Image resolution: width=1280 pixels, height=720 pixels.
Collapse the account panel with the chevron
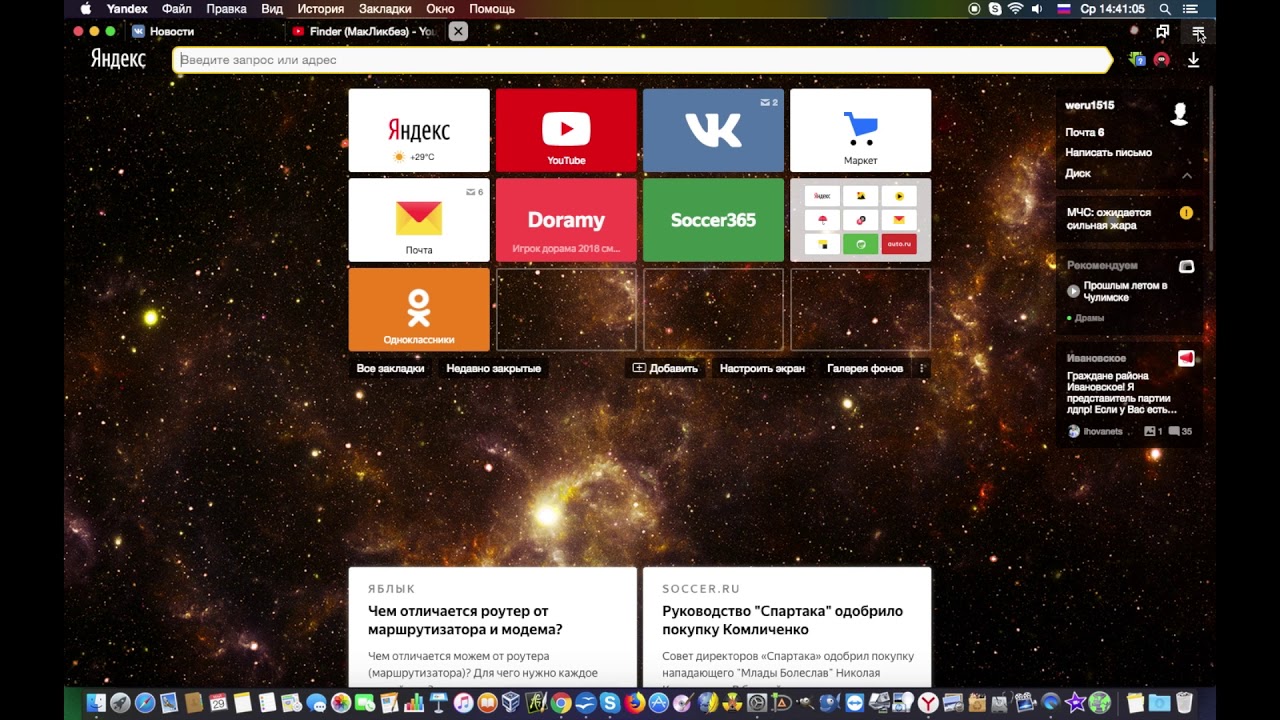(x=1187, y=176)
